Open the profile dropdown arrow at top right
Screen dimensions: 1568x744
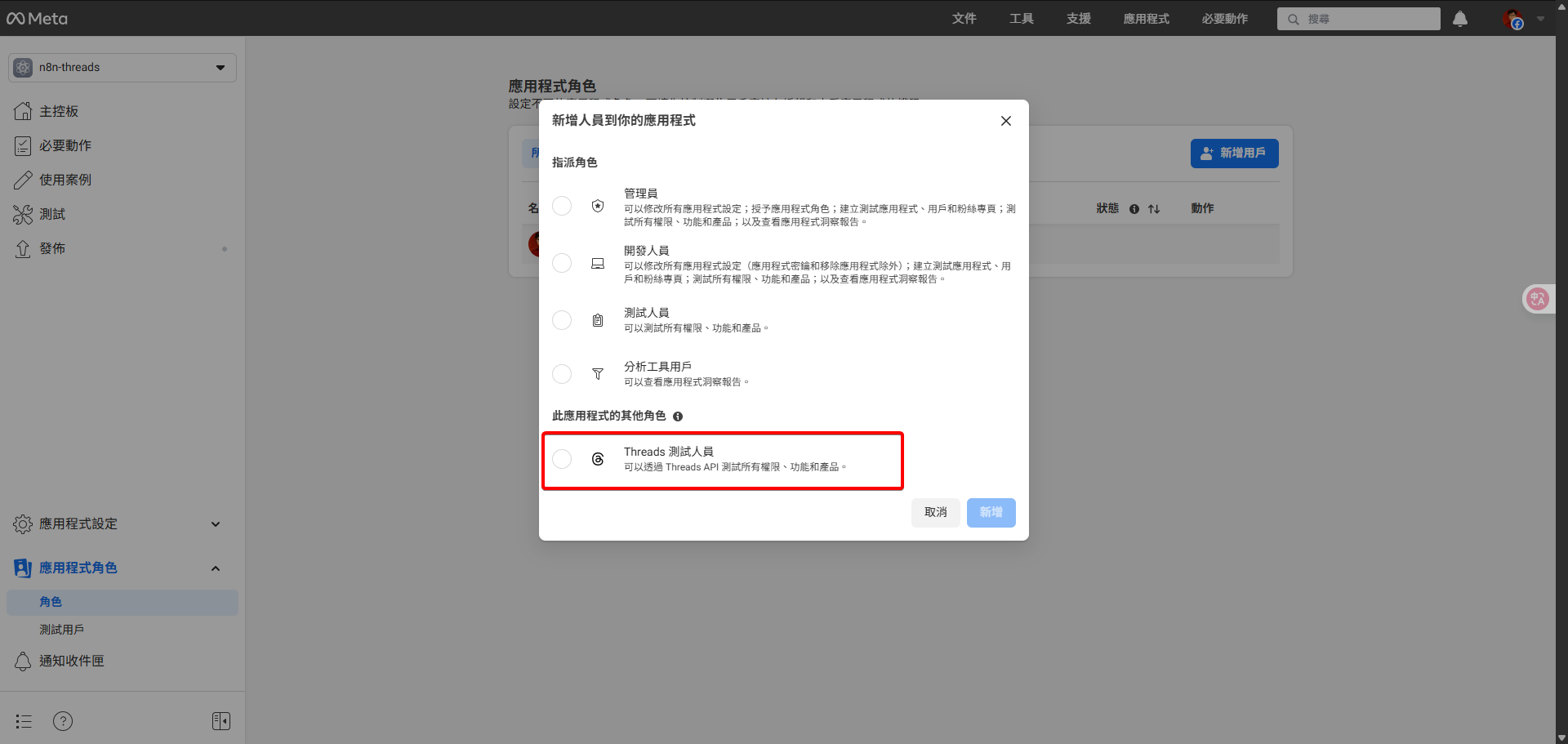1542,18
